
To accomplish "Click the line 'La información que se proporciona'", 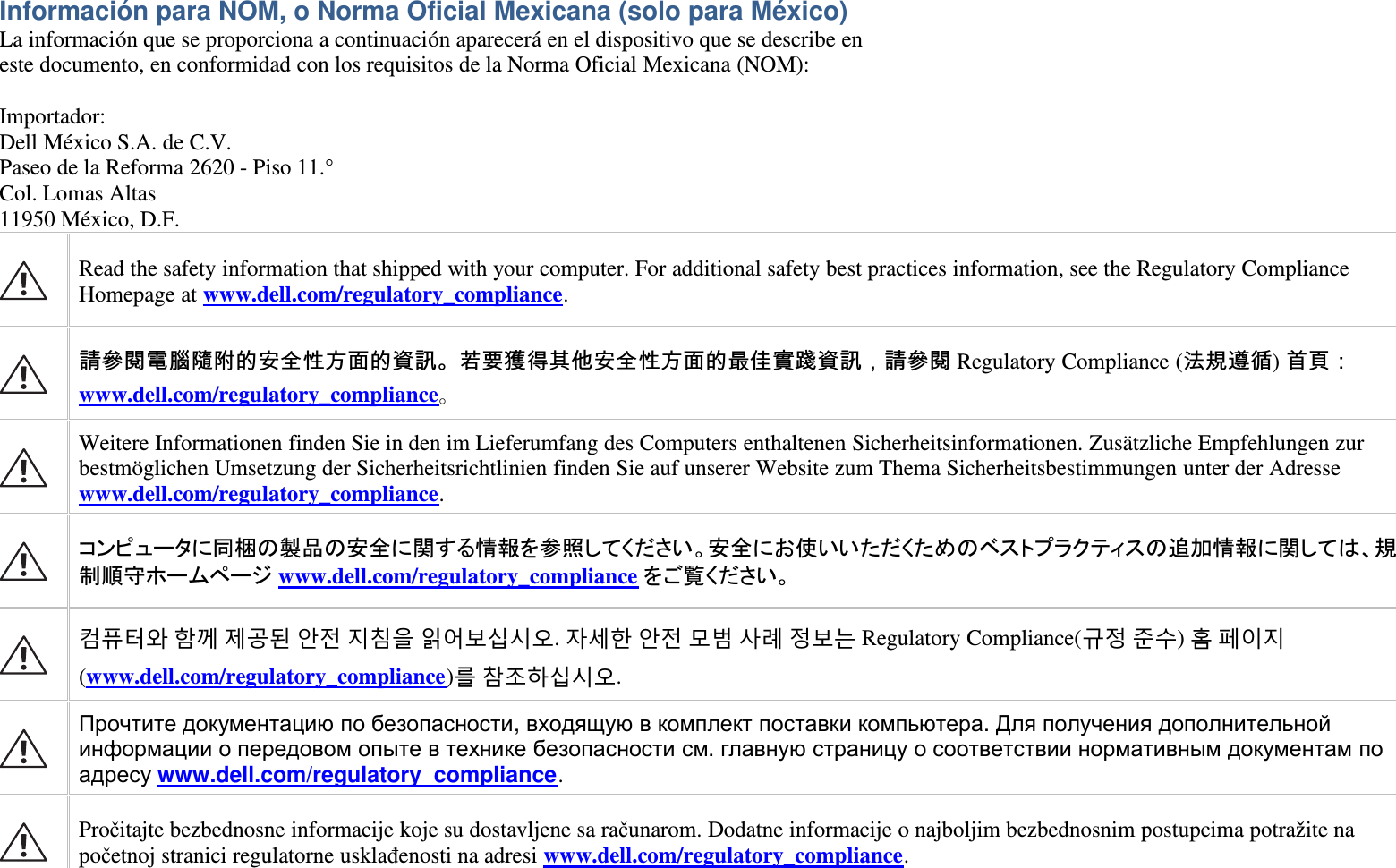I will click(x=431, y=40).
